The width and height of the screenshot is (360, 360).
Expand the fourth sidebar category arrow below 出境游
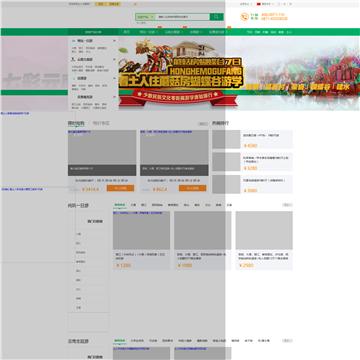coord(114,97)
